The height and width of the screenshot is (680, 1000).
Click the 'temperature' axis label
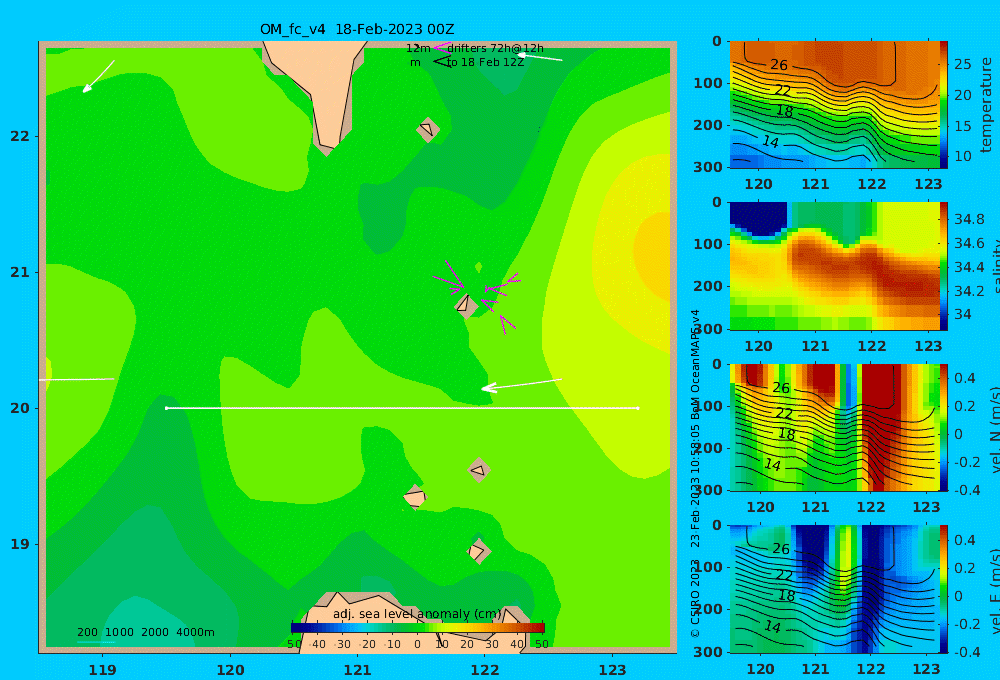coord(987,105)
